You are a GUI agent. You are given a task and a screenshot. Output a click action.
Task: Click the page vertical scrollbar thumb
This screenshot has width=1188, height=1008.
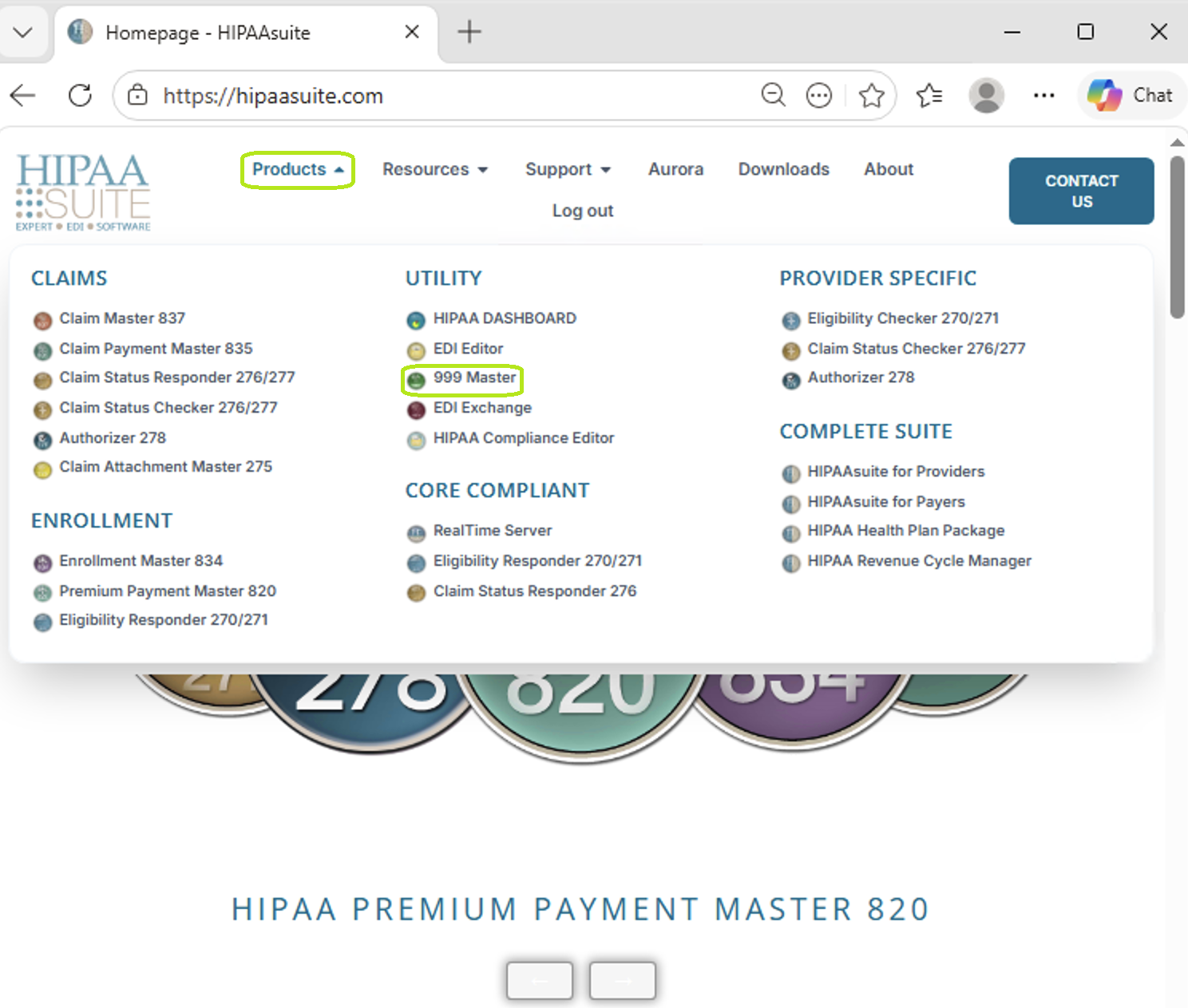(x=1178, y=238)
